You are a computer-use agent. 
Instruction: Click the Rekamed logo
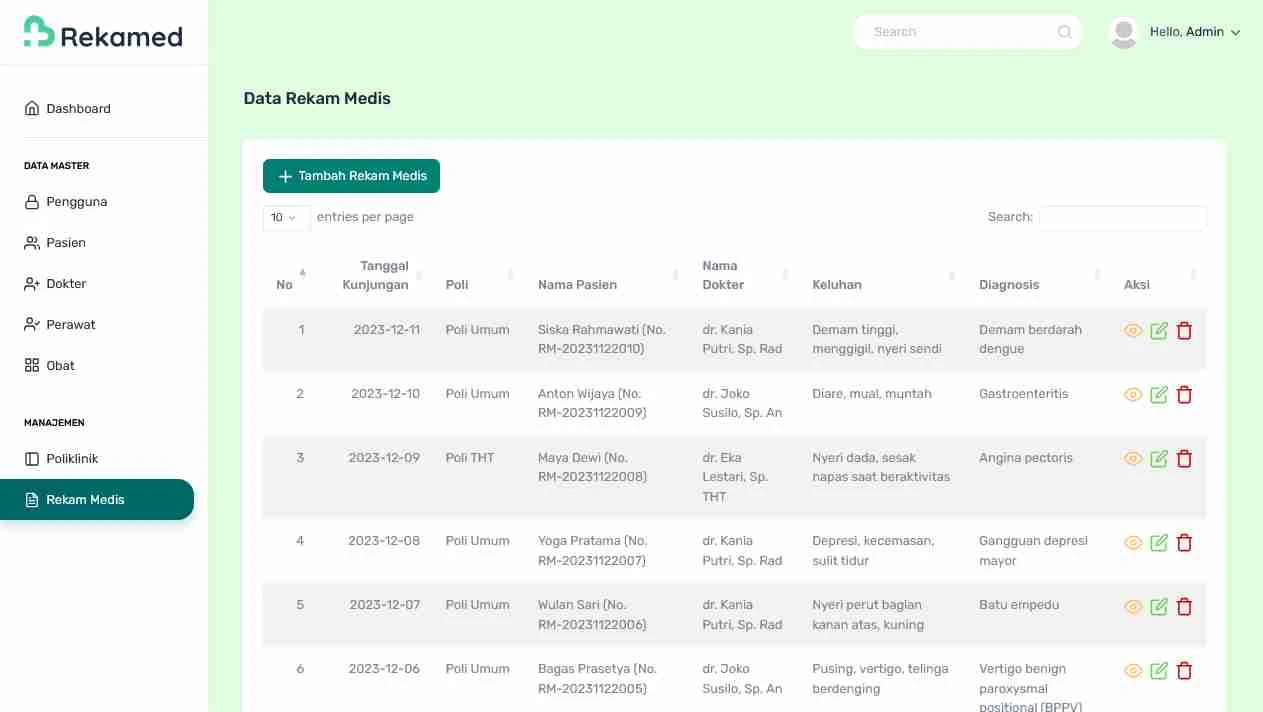point(103,33)
